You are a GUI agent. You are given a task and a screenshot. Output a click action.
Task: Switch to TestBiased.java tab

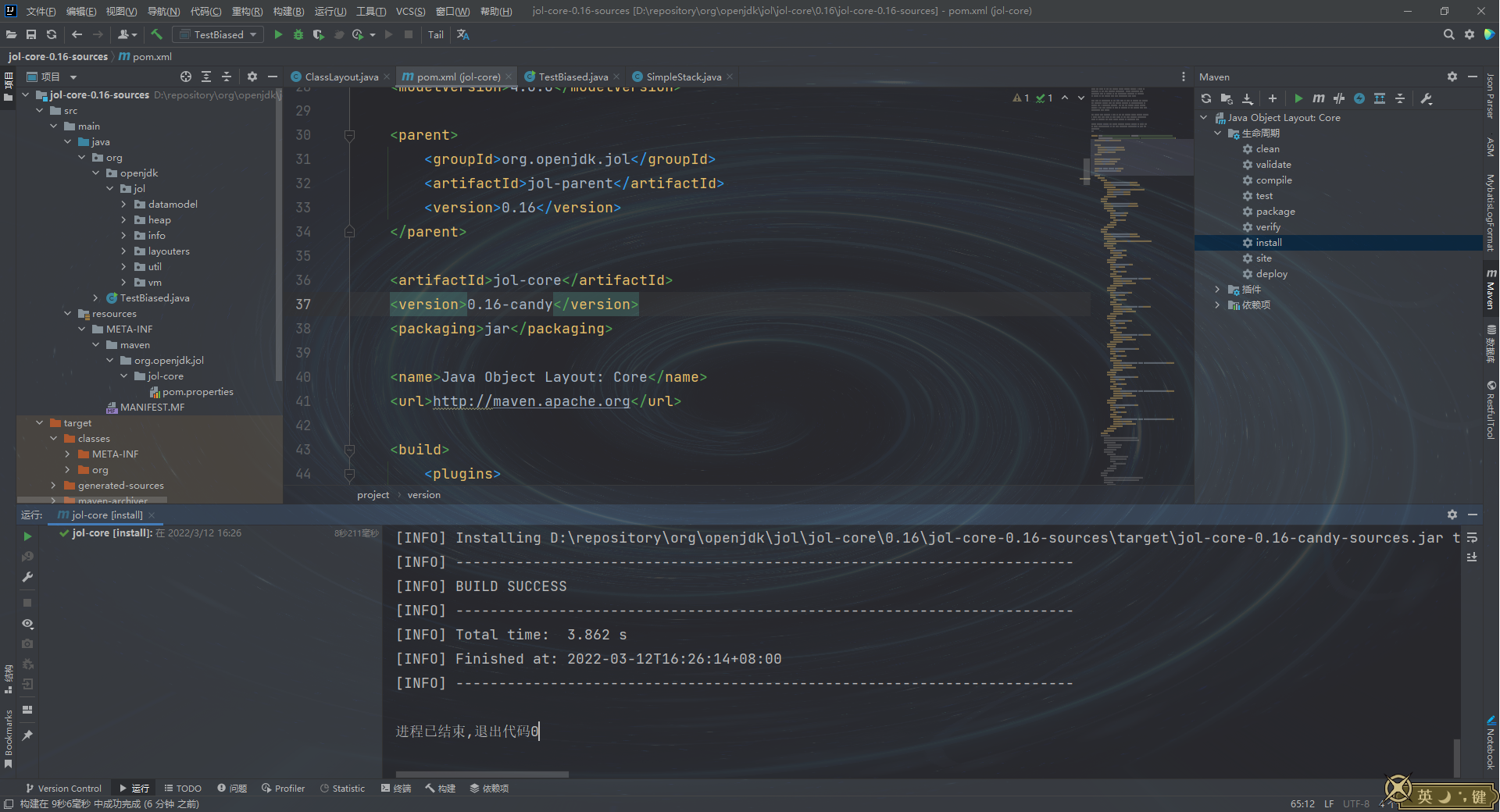point(573,77)
